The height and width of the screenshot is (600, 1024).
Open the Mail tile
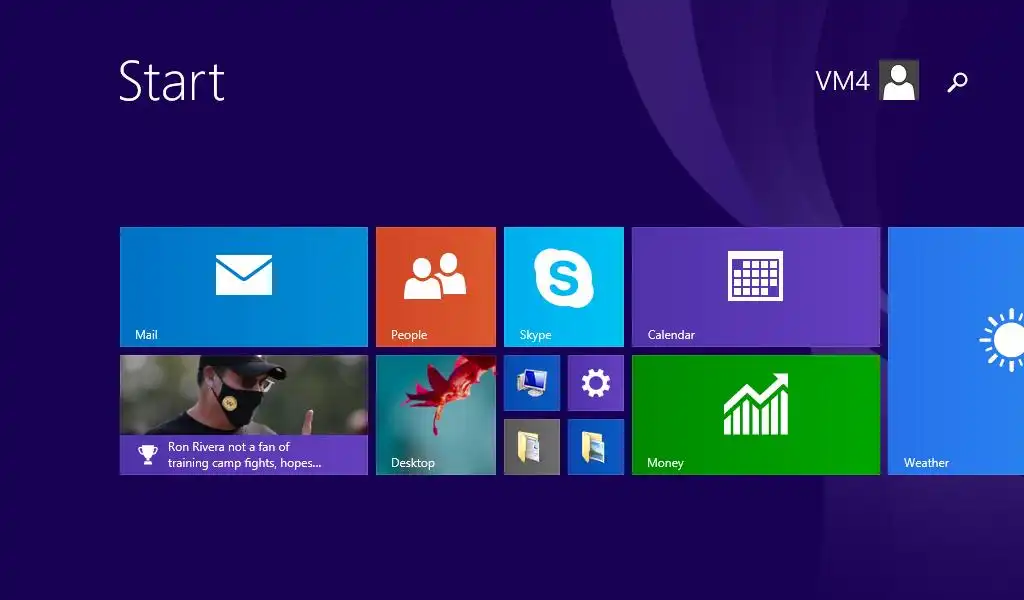244,287
